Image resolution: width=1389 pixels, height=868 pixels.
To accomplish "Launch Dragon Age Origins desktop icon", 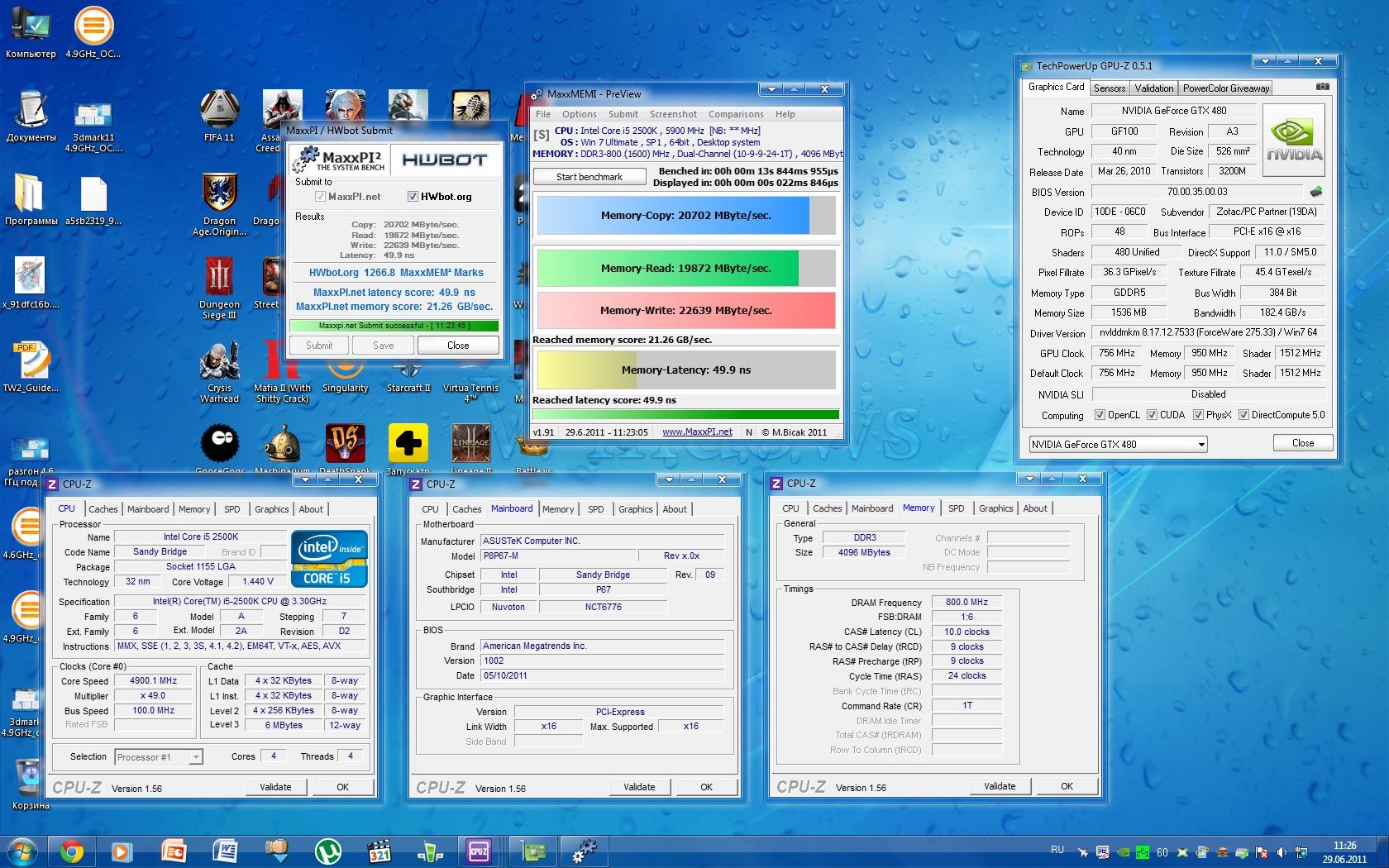I will pos(219,205).
